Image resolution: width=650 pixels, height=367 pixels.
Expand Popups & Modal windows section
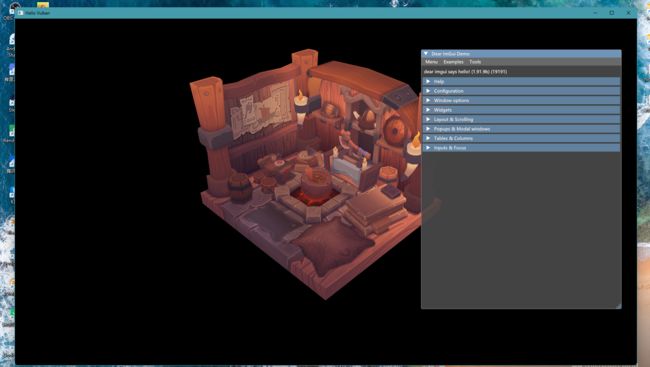point(521,129)
